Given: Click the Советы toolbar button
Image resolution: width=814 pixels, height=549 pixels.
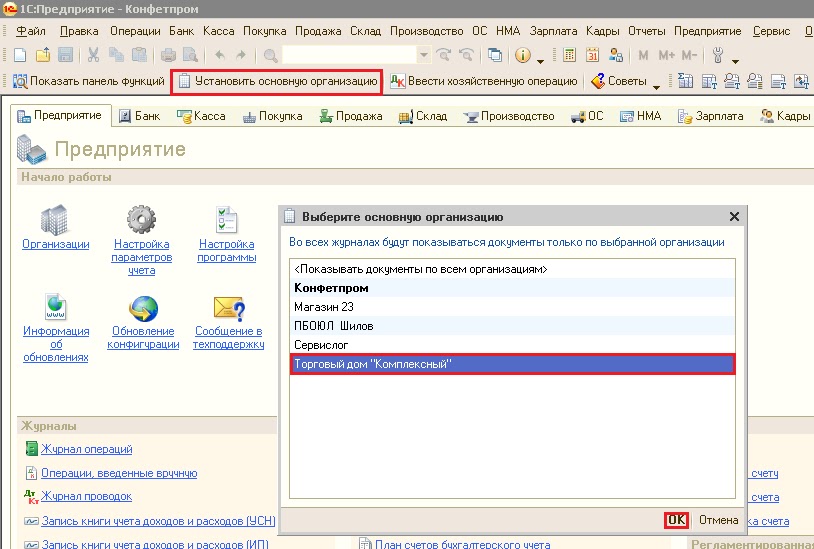Looking at the screenshot, I should tap(619, 81).
